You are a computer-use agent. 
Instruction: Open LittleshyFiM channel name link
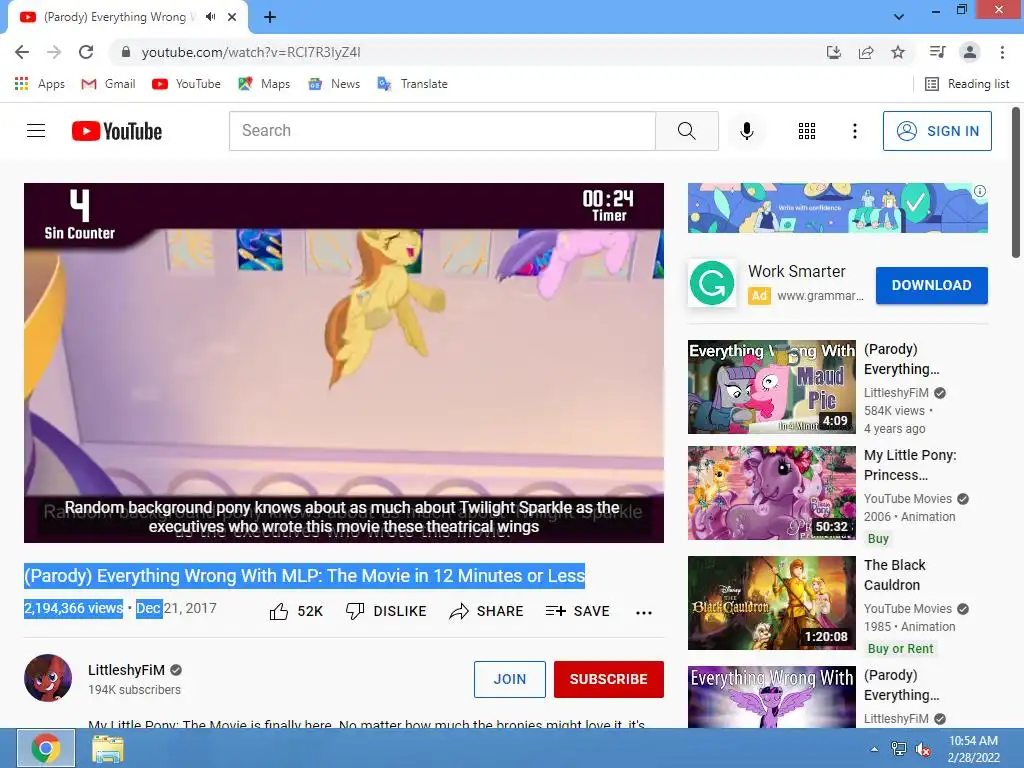pos(126,670)
